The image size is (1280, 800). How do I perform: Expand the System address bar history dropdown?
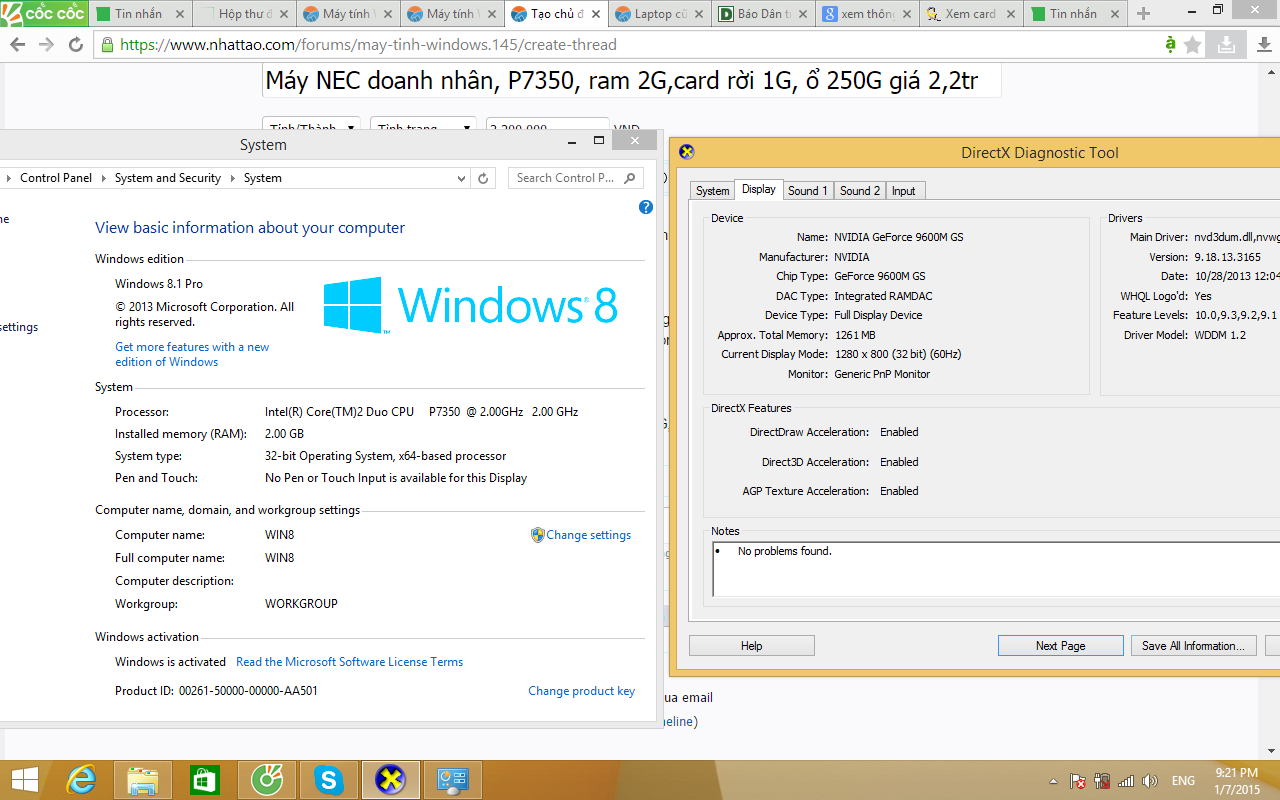461,178
